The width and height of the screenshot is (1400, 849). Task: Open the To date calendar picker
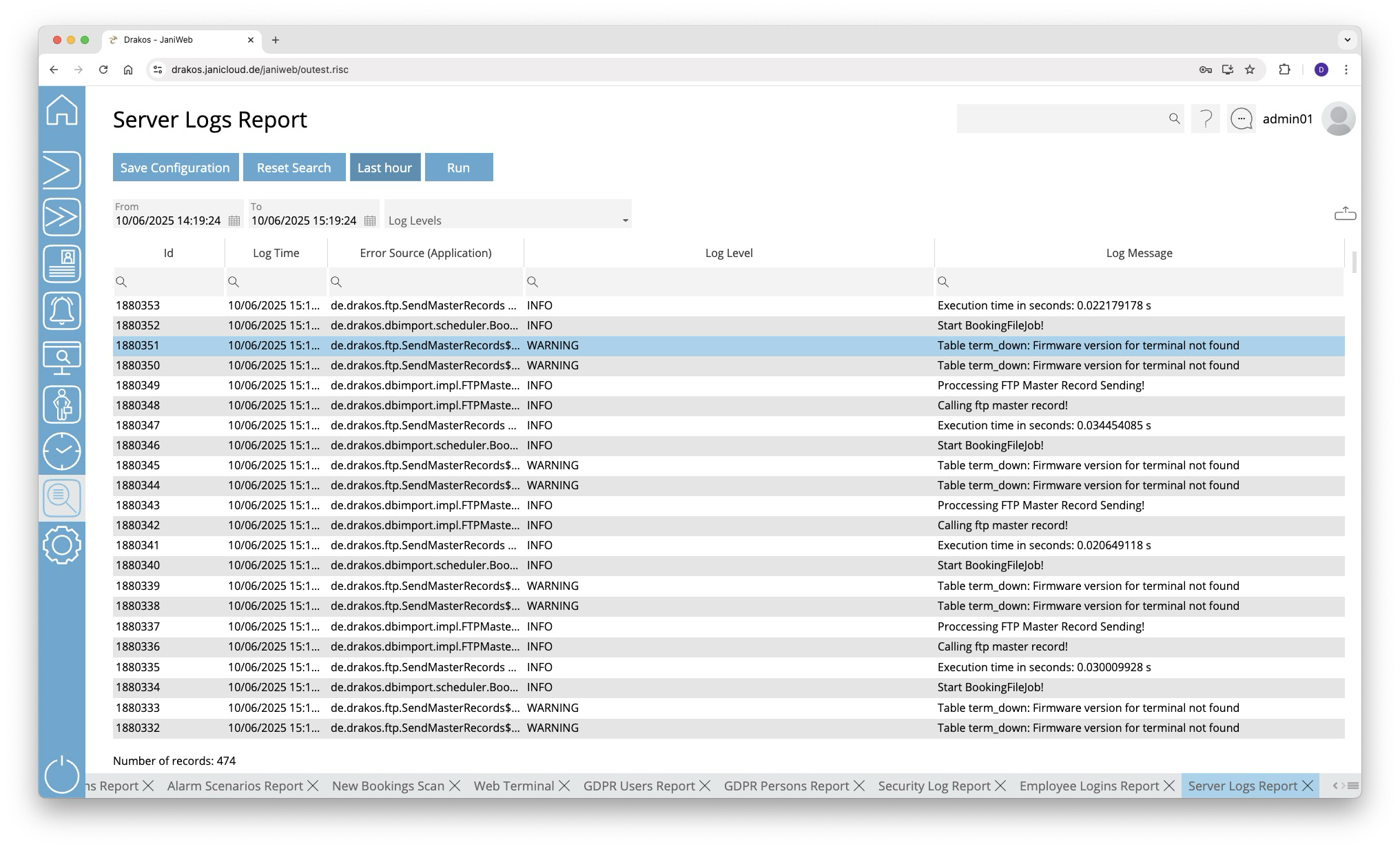click(370, 221)
